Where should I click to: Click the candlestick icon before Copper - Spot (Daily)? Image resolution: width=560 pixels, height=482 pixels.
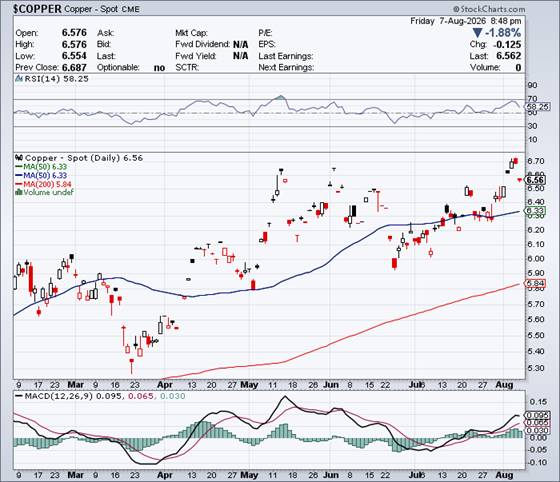19,158
